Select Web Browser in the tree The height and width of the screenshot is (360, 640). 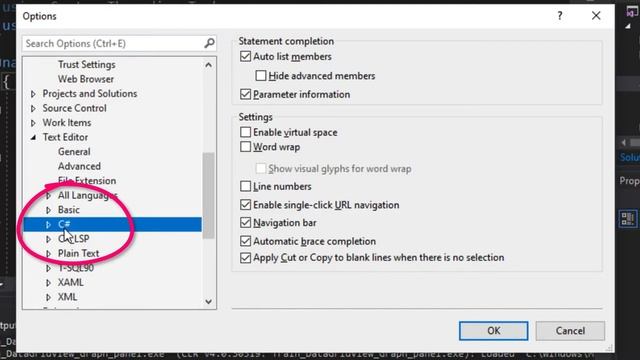point(86,79)
